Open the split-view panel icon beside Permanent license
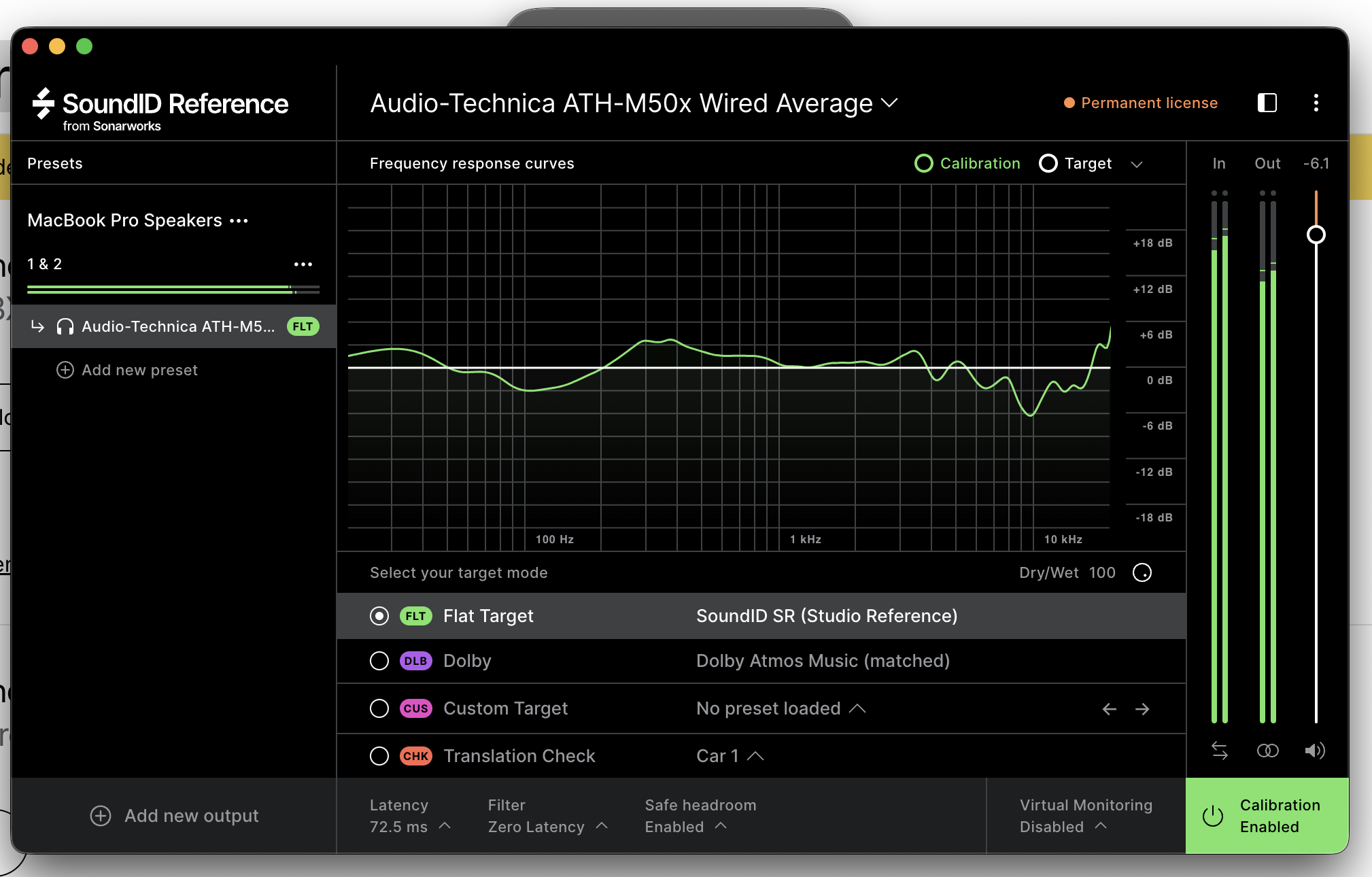Screen dimensions: 1372x877 (x=1266, y=103)
